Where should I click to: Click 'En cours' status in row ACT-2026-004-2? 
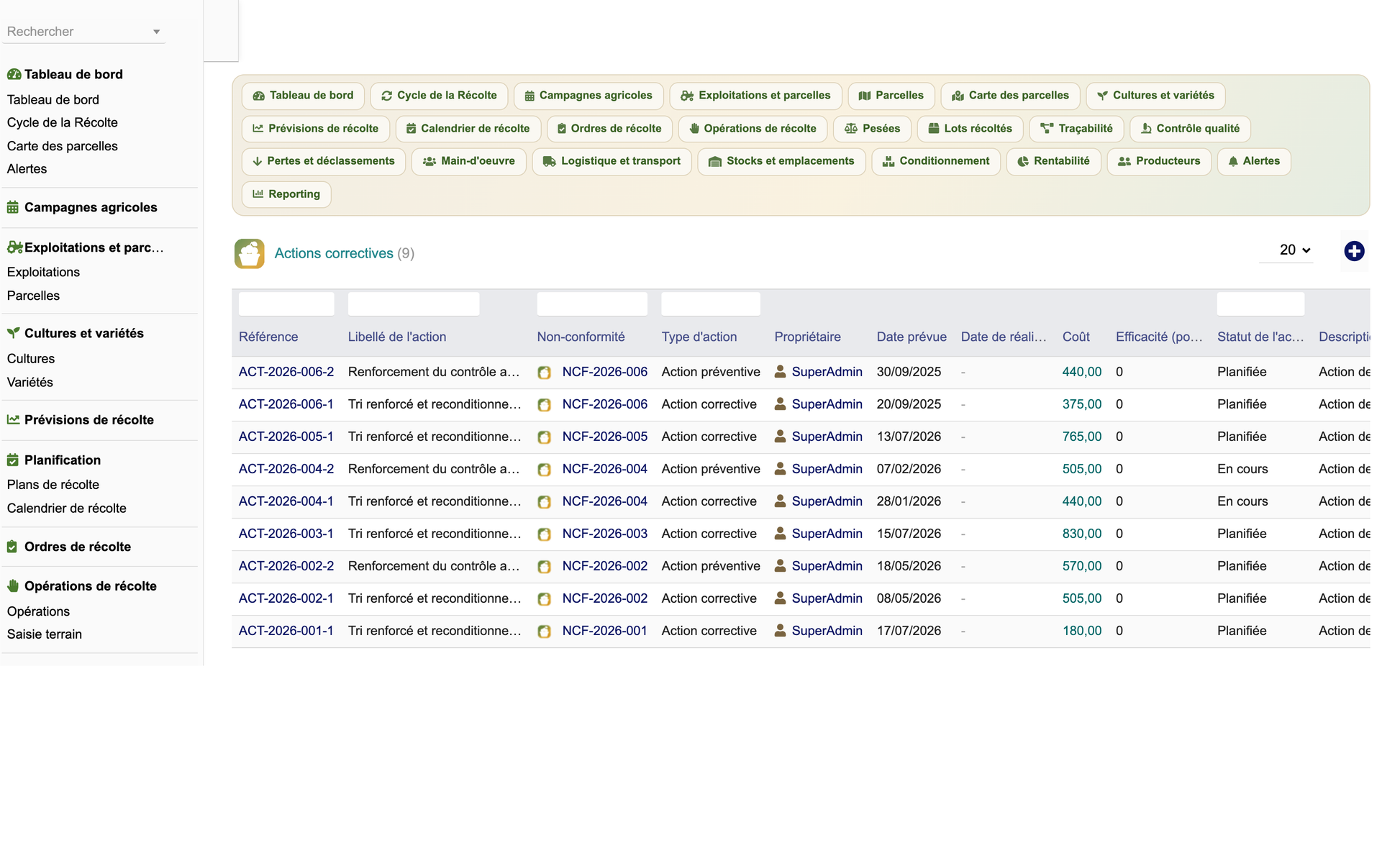[1242, 469]
